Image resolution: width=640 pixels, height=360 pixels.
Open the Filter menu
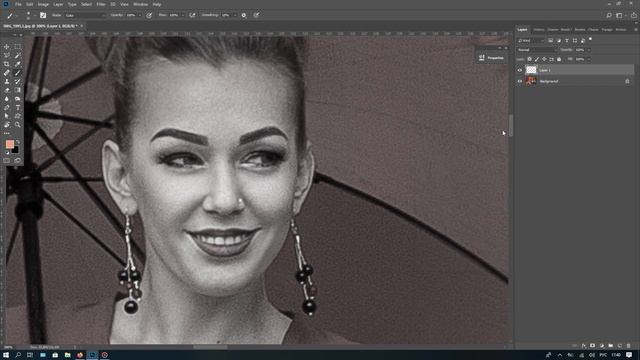101,4
